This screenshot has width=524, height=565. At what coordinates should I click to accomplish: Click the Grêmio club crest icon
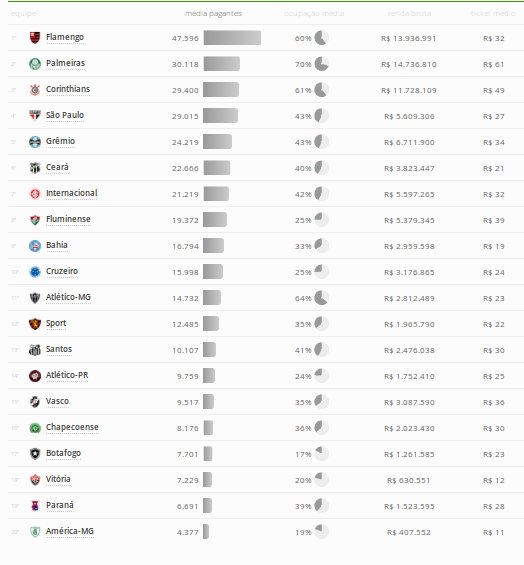tap(35, 142)
